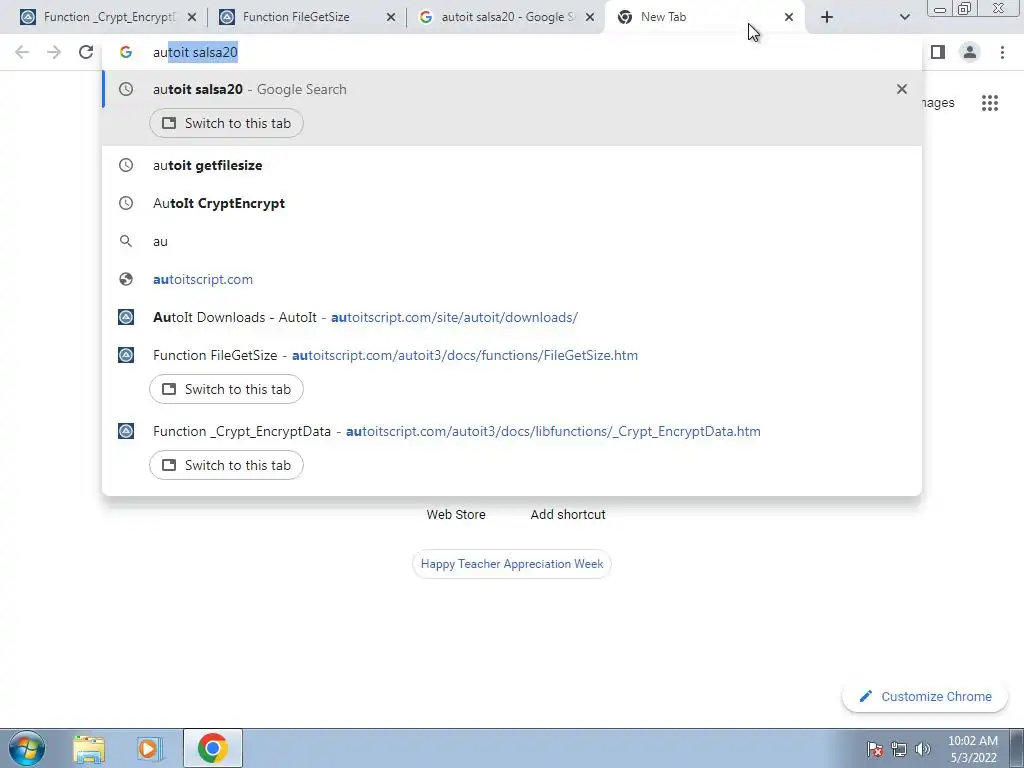Go forward using the forward arrow
1024x768 pixels.
click(x=54, y=52)
